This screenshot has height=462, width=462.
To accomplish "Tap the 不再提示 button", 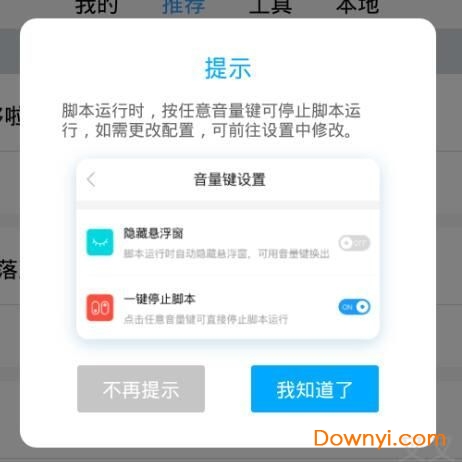I will [141, 389].
